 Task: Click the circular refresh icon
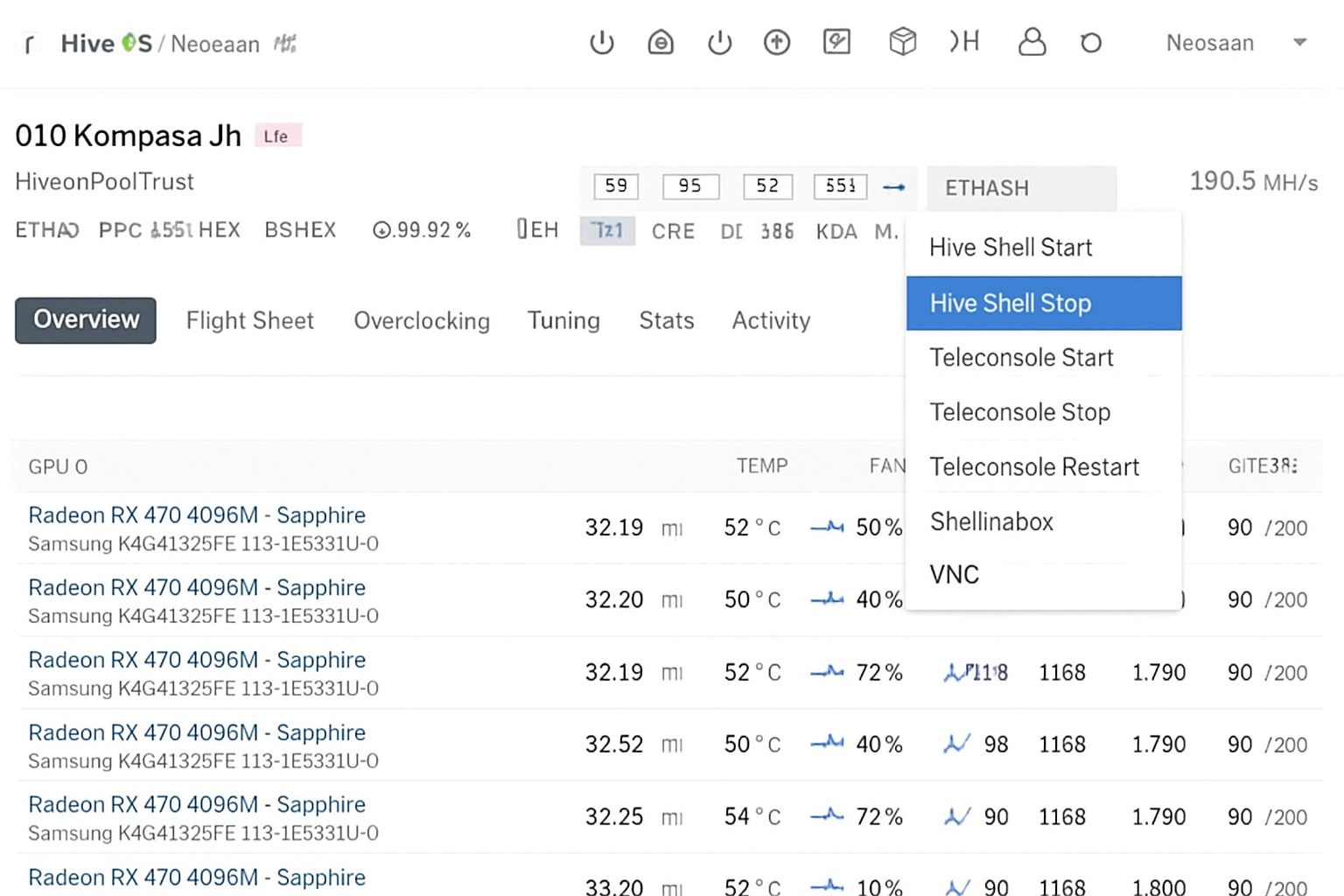click(x=1091, y=42)
